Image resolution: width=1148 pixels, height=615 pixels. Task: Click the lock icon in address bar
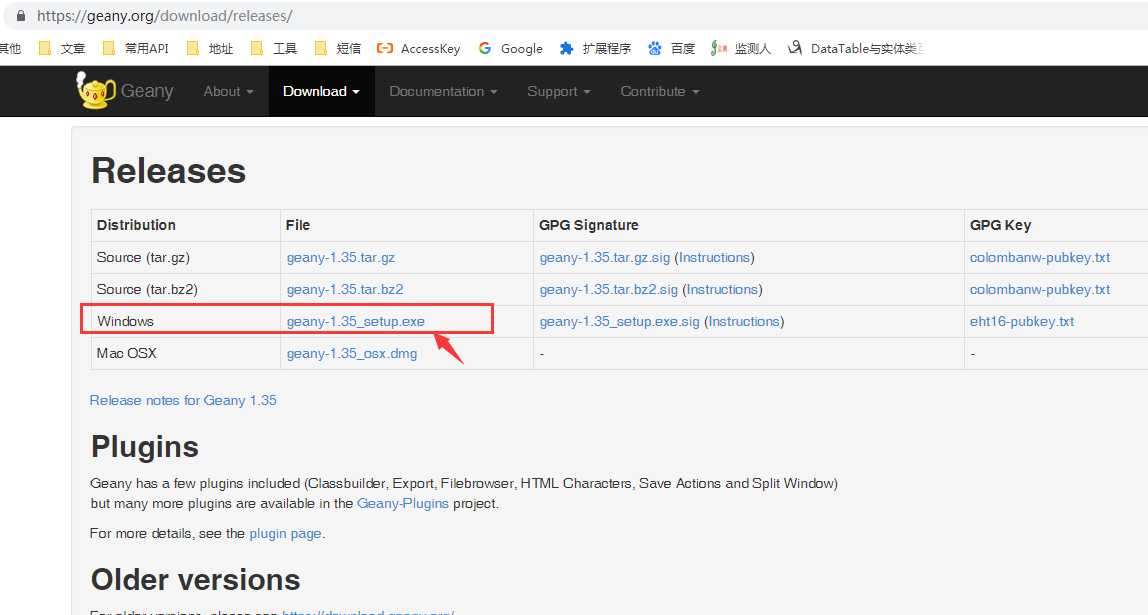[x=20, y=15]
